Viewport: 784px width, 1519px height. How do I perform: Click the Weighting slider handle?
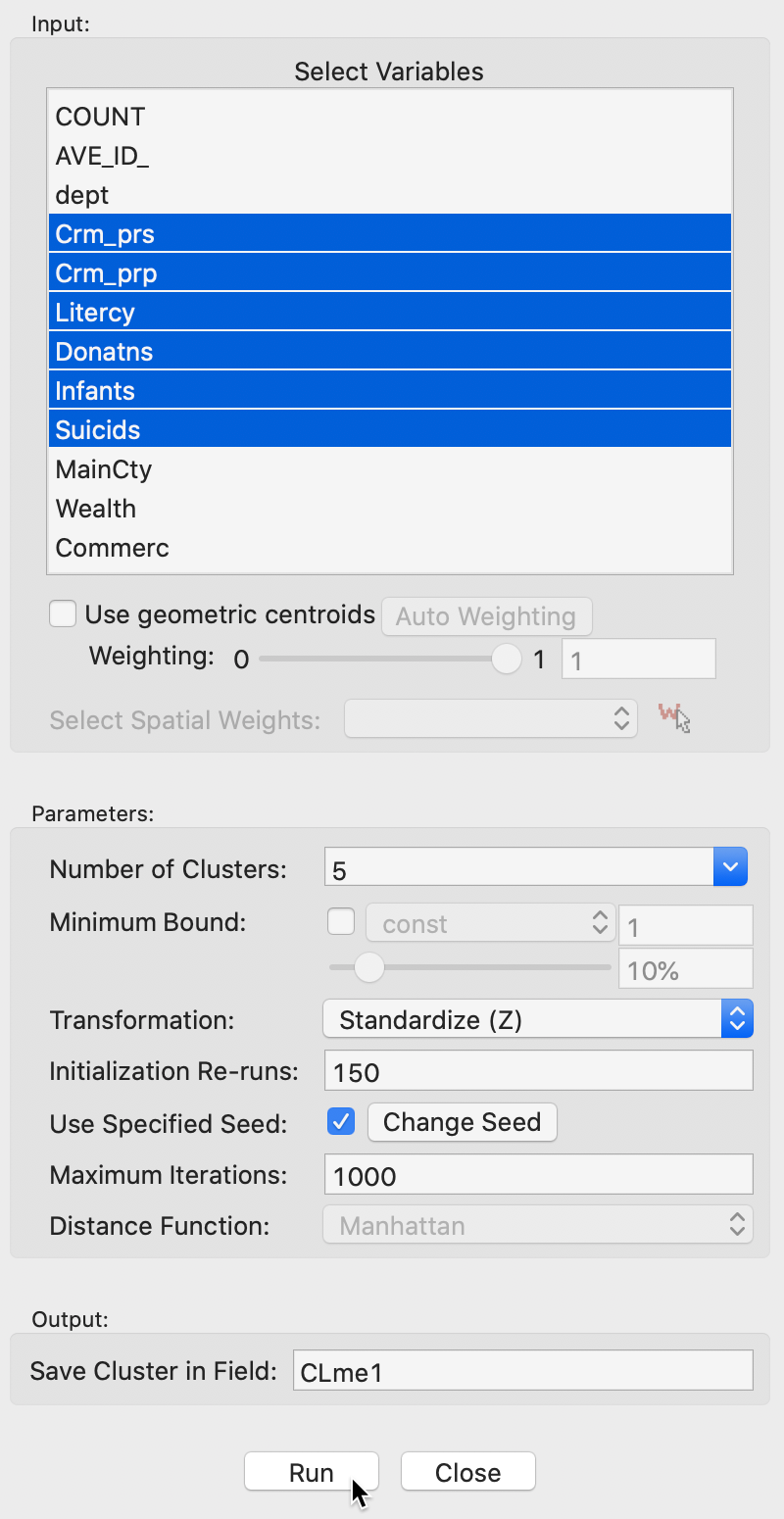tap(507, 659)
